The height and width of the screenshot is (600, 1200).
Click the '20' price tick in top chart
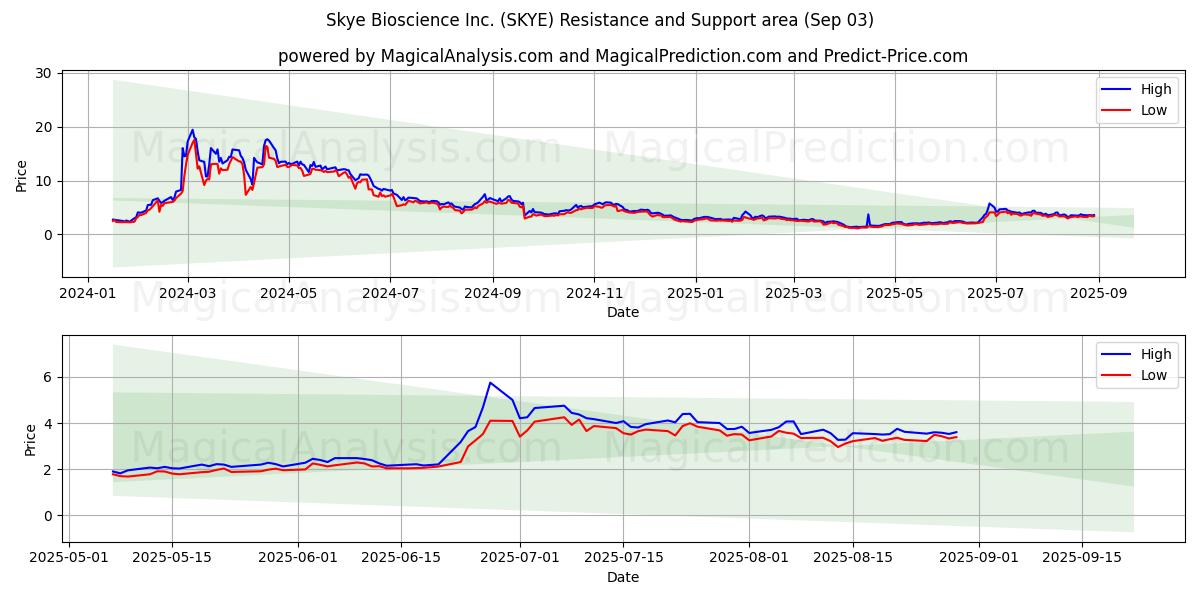[x=43, y=127]
